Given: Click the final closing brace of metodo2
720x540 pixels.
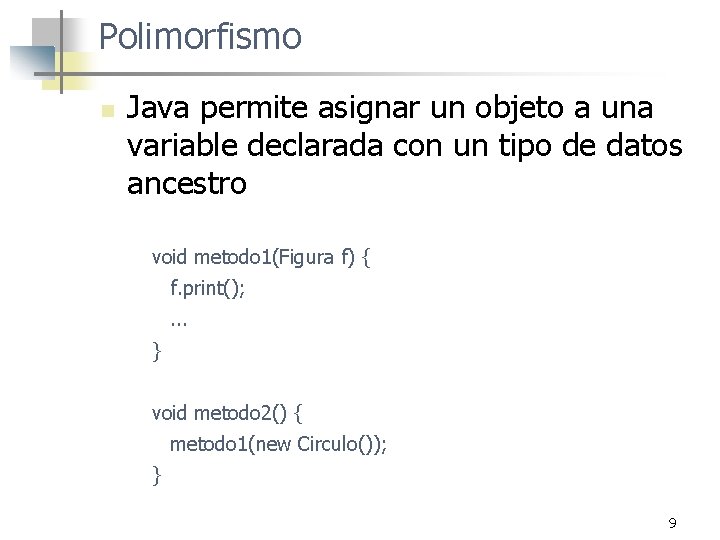Looking at the screenshot, I should tap(156, 475).
